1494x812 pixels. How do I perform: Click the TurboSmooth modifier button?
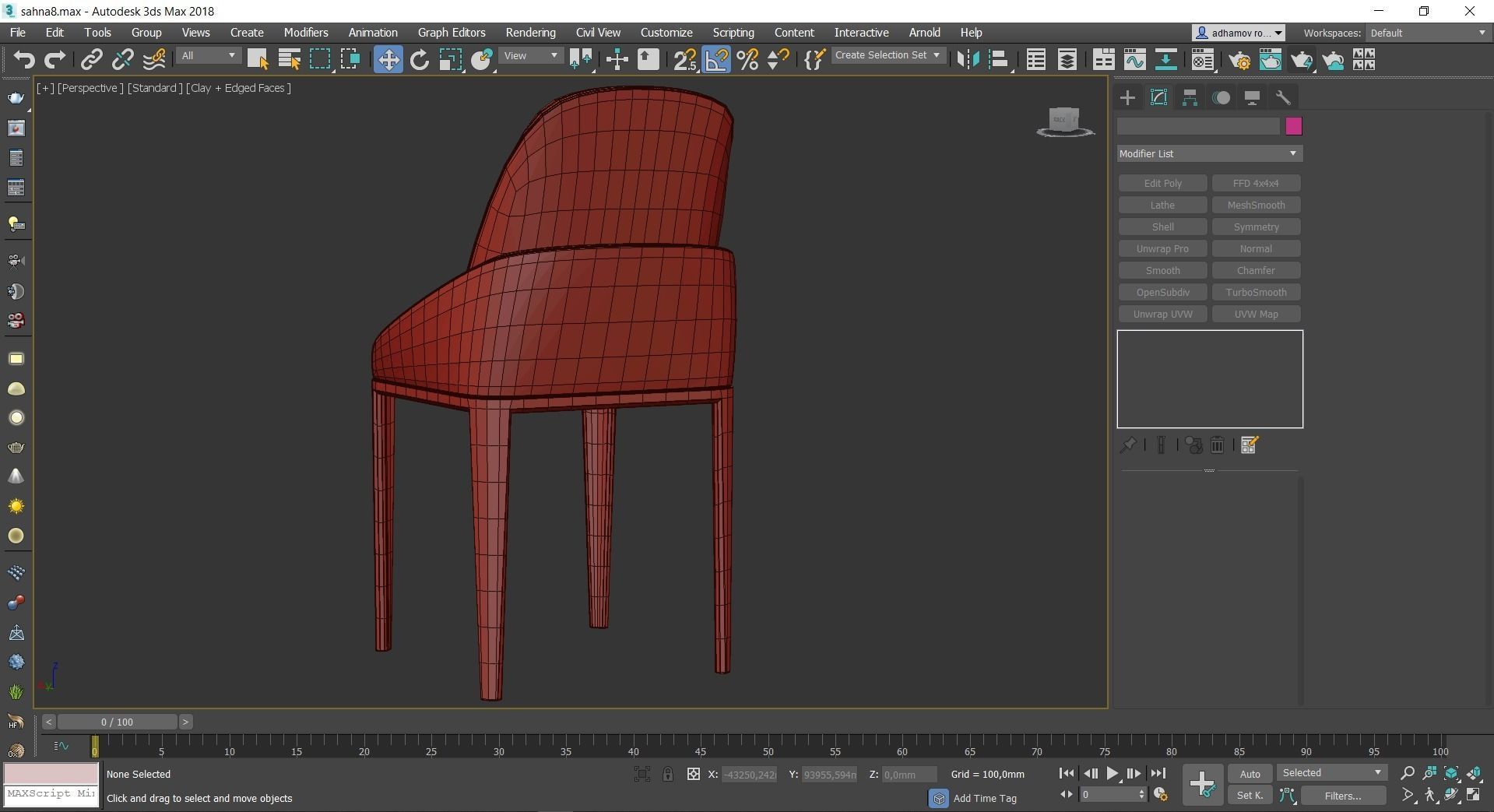point(1256,292)
